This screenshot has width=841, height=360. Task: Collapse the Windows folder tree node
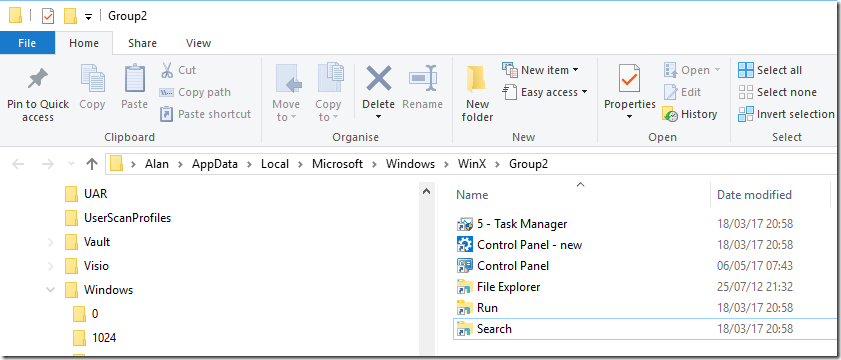click(x=51, y=290)
